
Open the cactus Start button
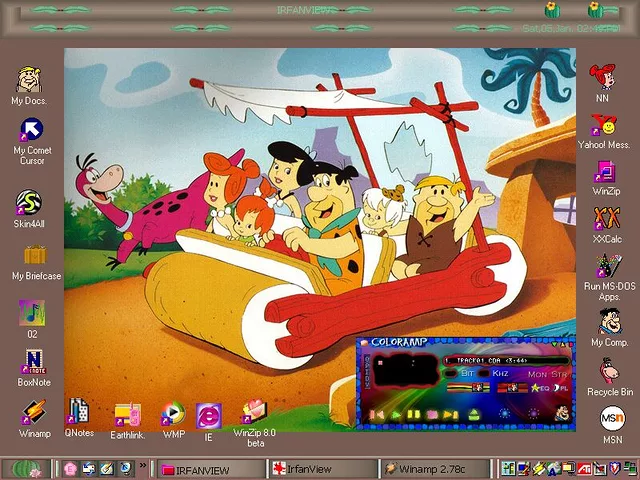pyautogui.click(x=27, y=469)
